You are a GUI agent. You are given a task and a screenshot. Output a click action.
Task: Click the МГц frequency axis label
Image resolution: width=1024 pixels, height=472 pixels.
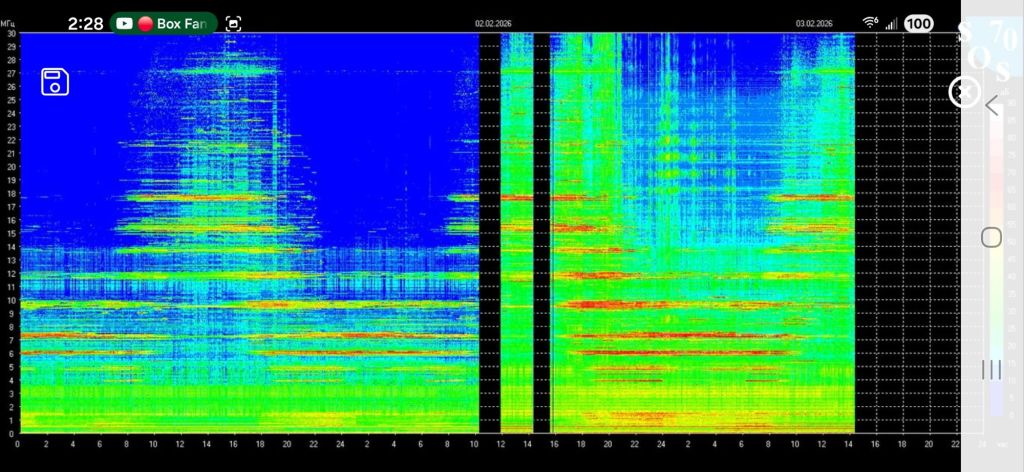pyautogui.click(x=8, y=23)
